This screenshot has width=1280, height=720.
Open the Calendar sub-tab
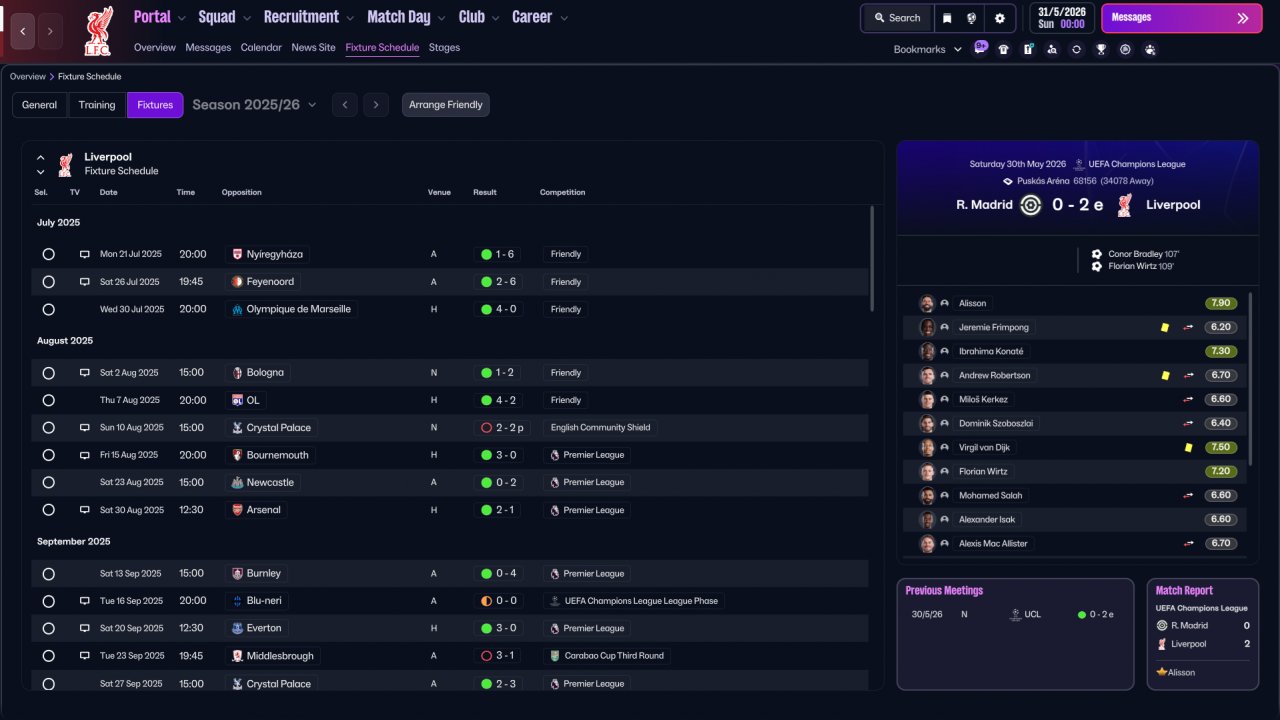261,48
